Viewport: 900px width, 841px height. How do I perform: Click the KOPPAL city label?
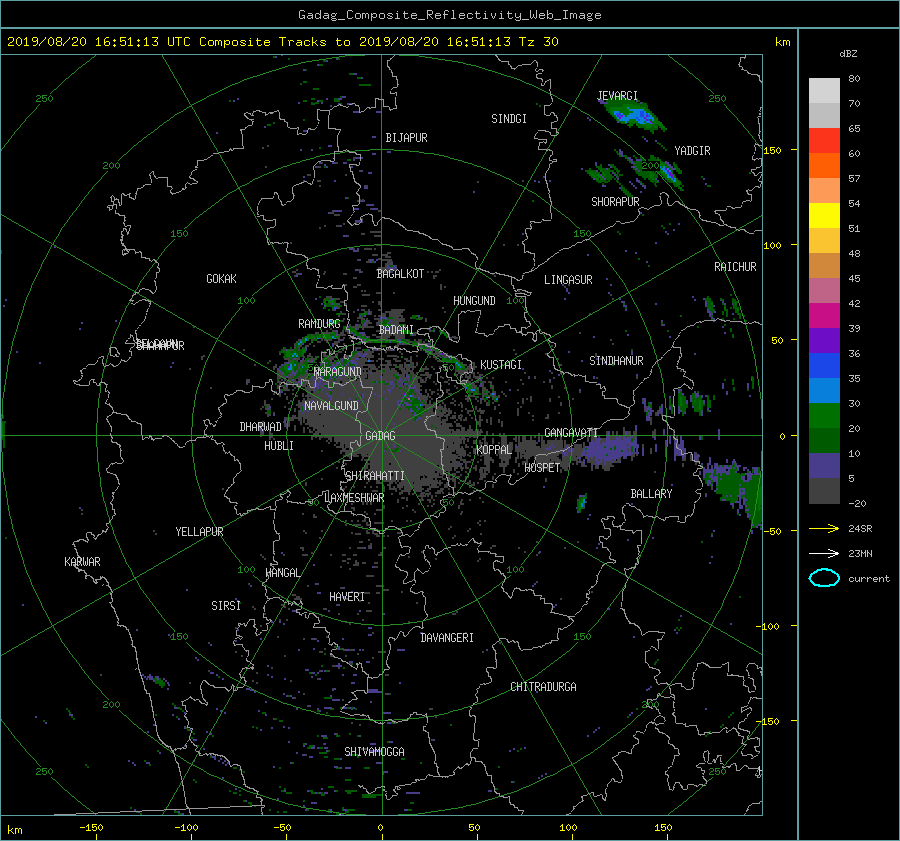coord(494,450)
